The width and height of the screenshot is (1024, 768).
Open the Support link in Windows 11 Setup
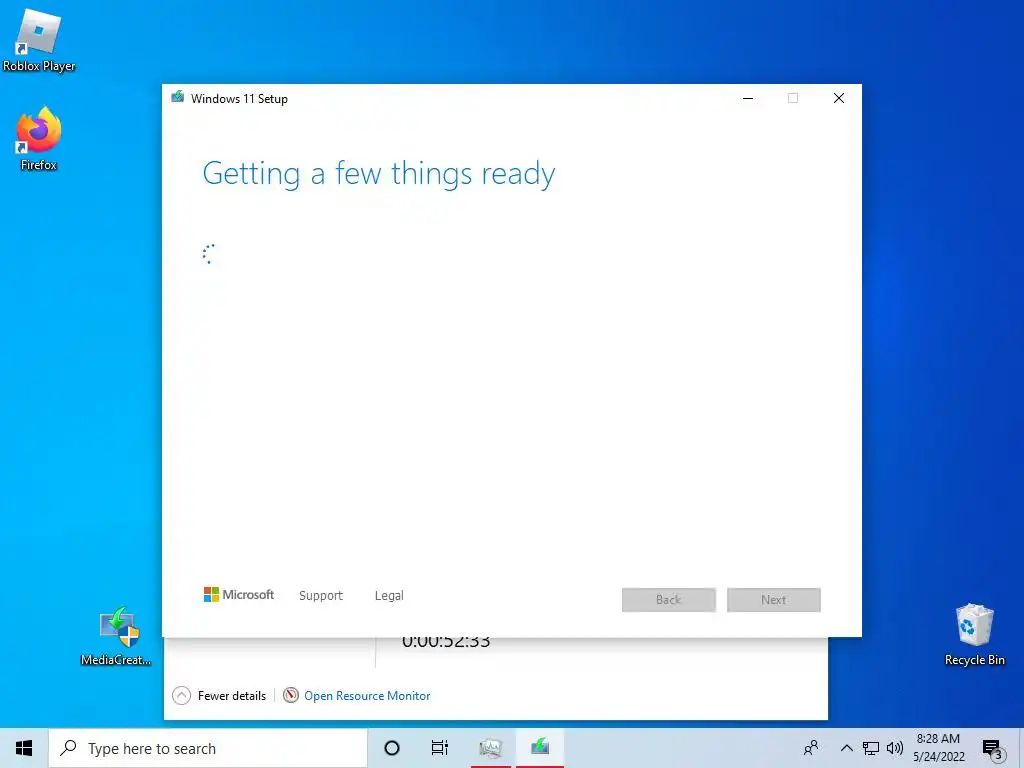click(x=321, y=596)
